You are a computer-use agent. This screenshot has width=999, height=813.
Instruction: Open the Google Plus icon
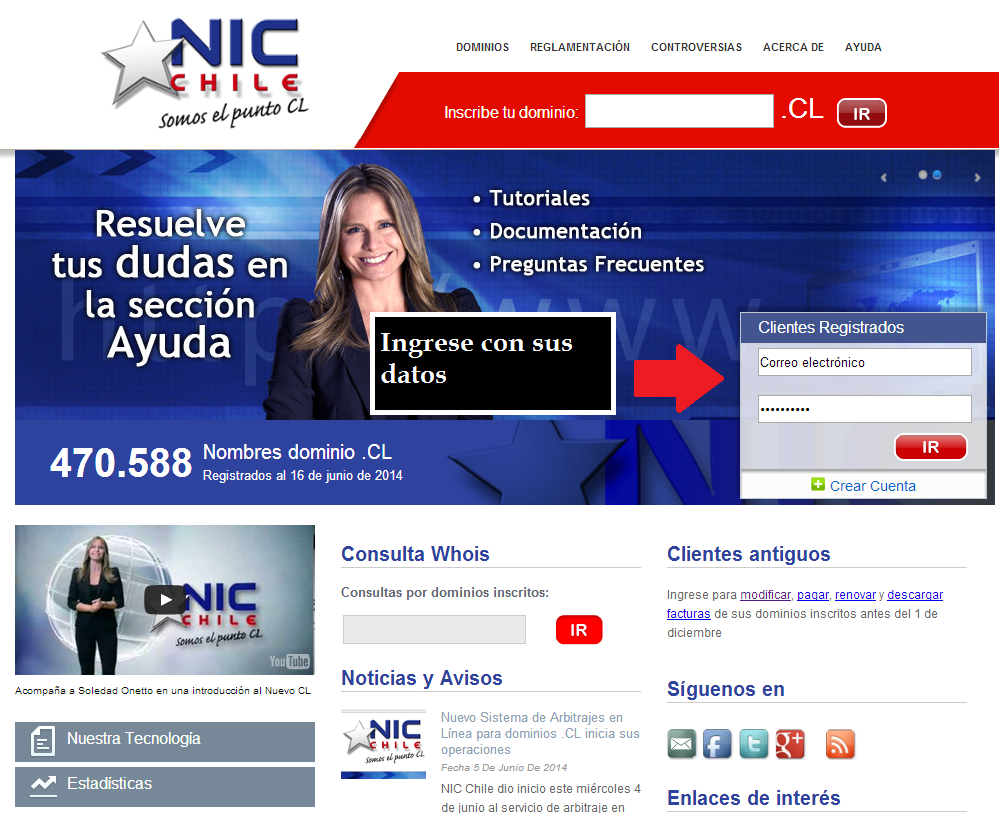coord(790,744)
